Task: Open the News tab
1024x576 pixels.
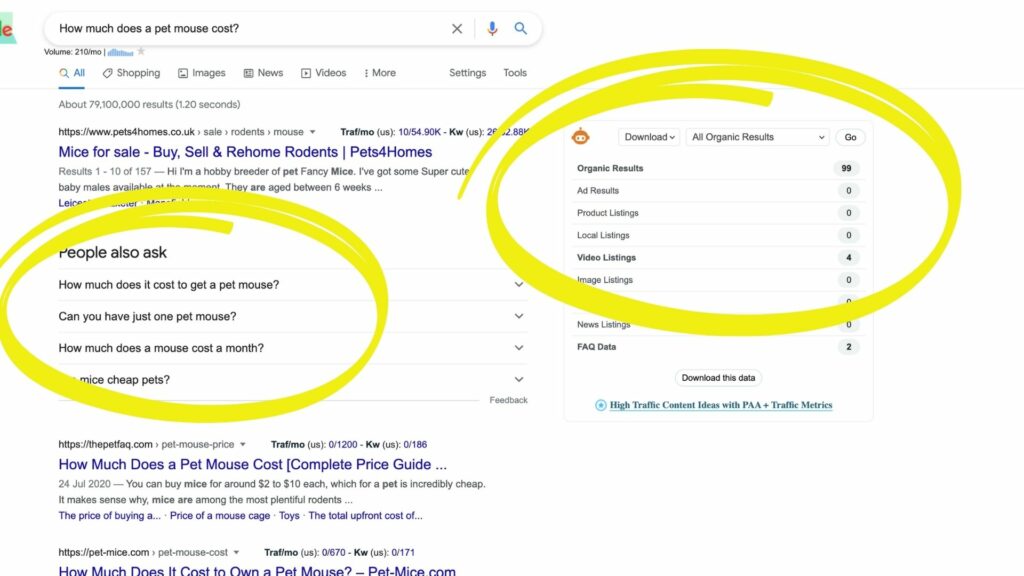Action: point(263,73)
